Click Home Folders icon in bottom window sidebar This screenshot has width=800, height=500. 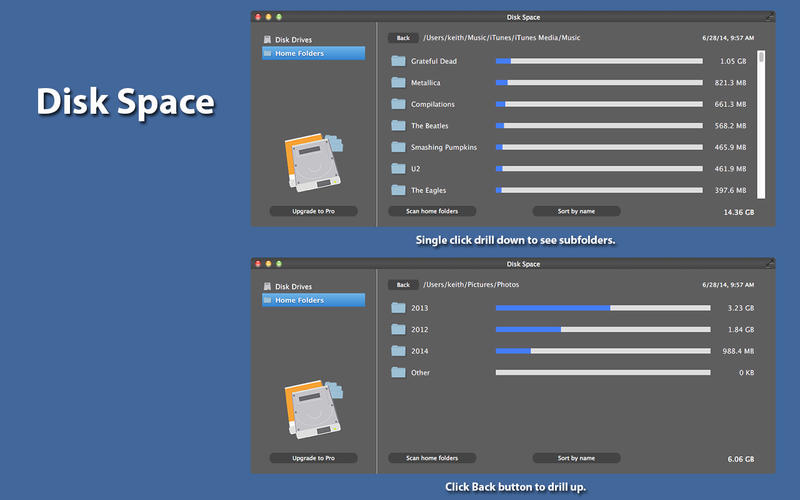click(x=267, y=300)
